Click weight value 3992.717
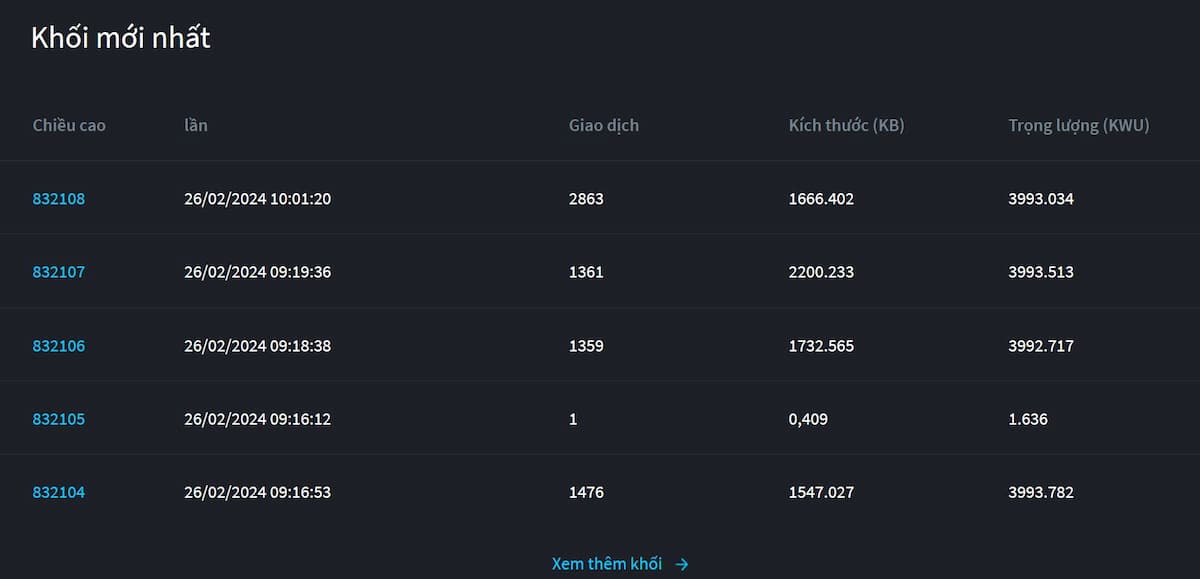The height and width of the screenshot is (579, 1200). pyautogui.click(x=1041, y=346)
